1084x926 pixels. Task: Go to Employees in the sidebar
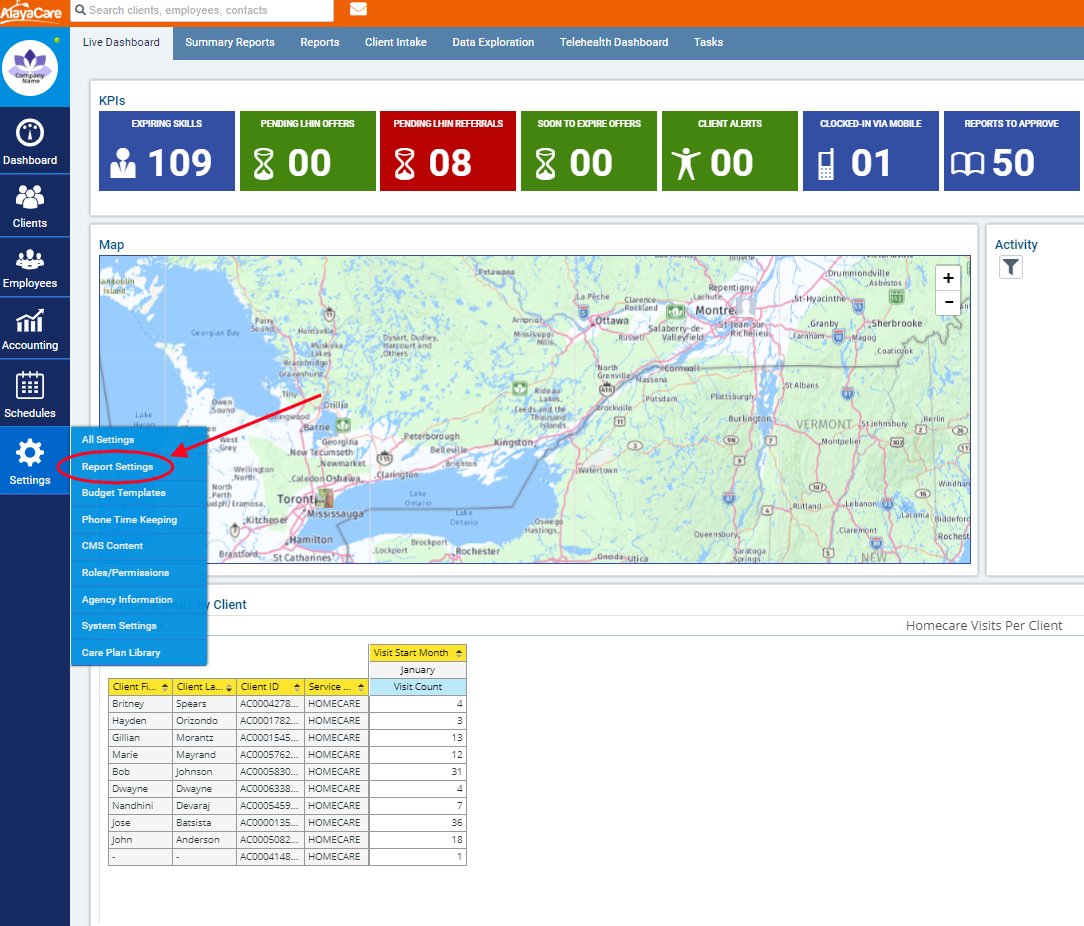click(30, 260)
